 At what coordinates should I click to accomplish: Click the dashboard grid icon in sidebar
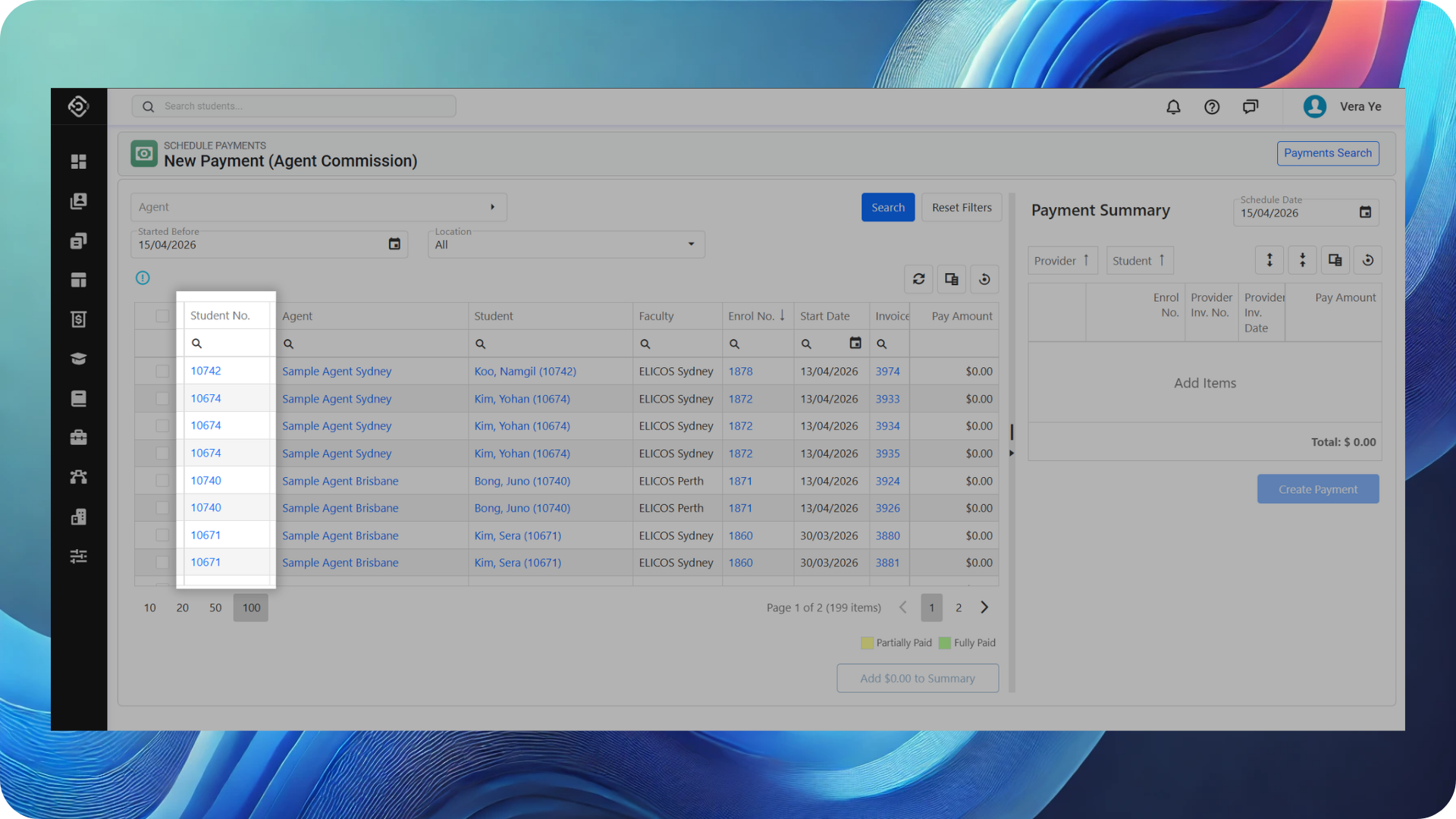click(79, 162)
